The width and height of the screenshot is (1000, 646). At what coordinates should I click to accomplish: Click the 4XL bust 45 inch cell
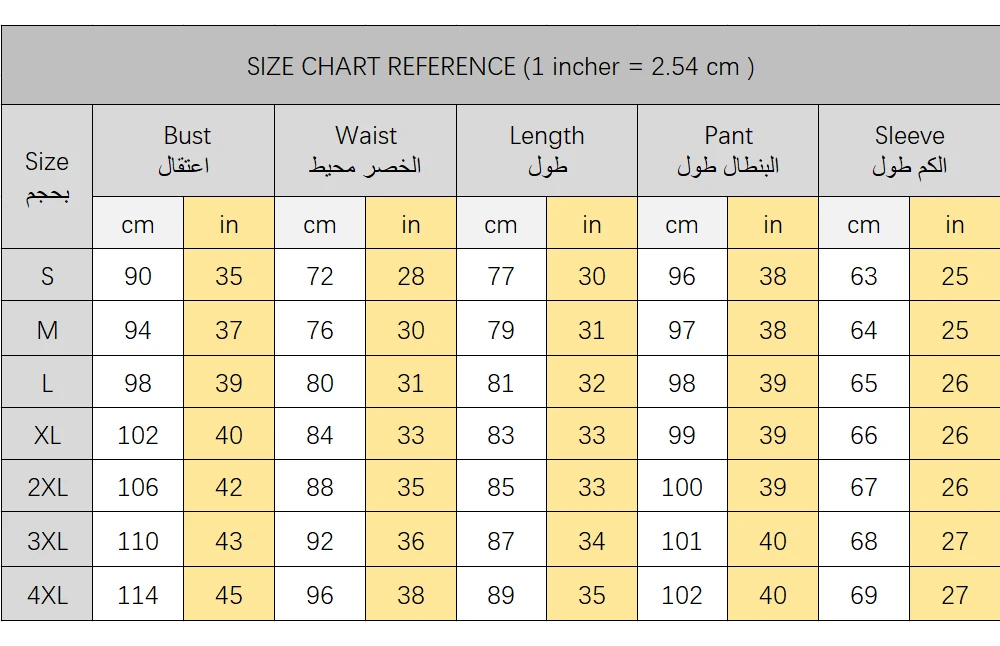229,595
